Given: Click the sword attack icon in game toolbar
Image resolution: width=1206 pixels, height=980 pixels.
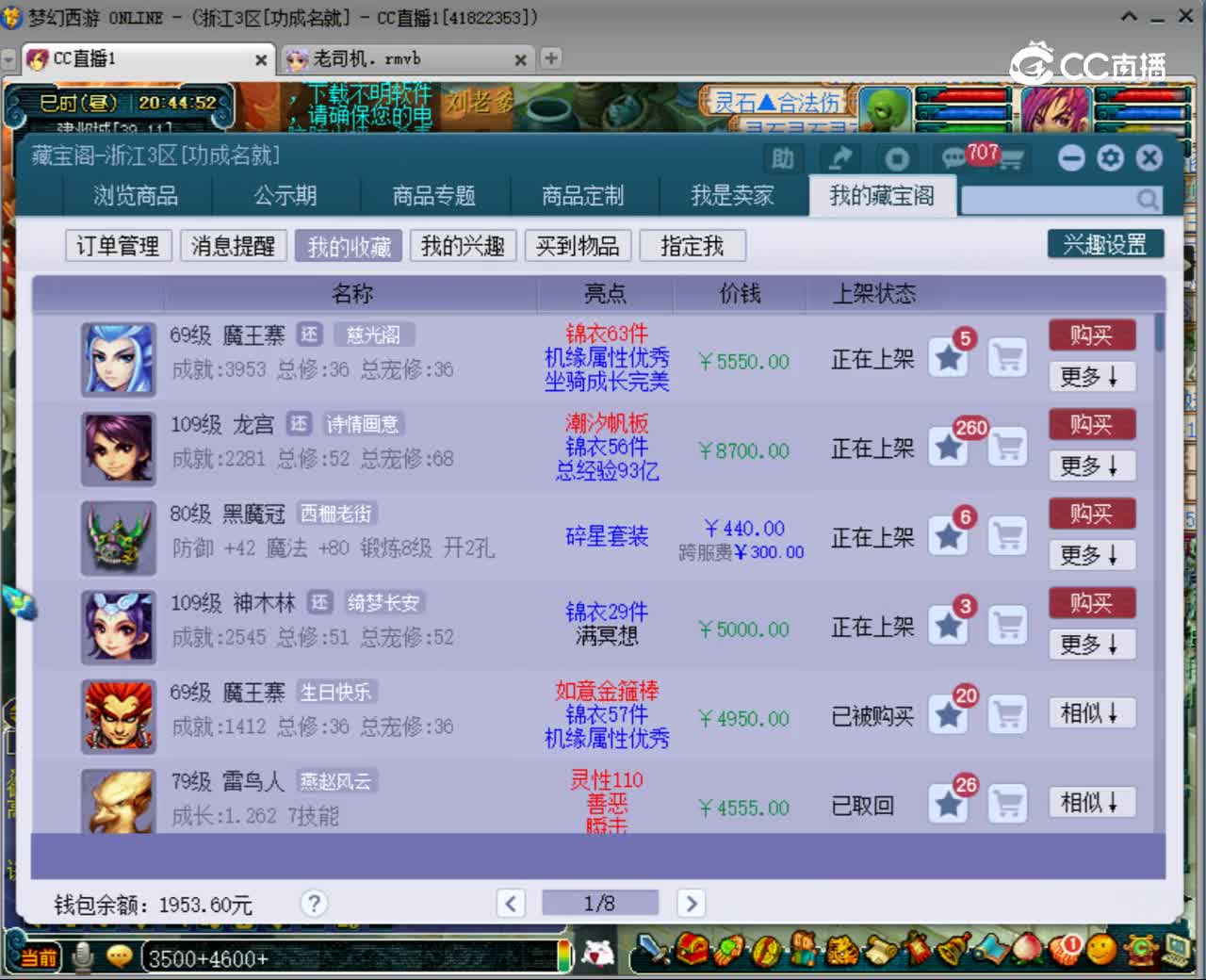Looking at the screenshot, I should (652, 950).
